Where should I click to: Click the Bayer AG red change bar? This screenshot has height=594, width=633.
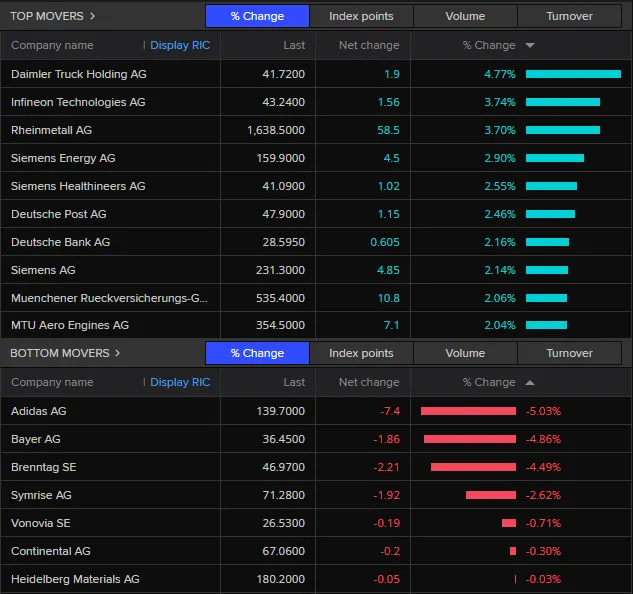click(x=470, y=439)
